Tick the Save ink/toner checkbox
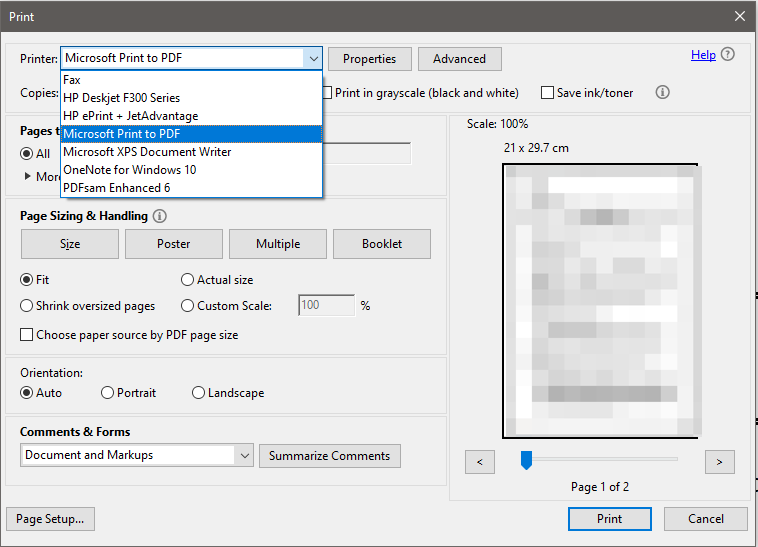Viewport: 758px width, 547px height. [x=547, y=92]
